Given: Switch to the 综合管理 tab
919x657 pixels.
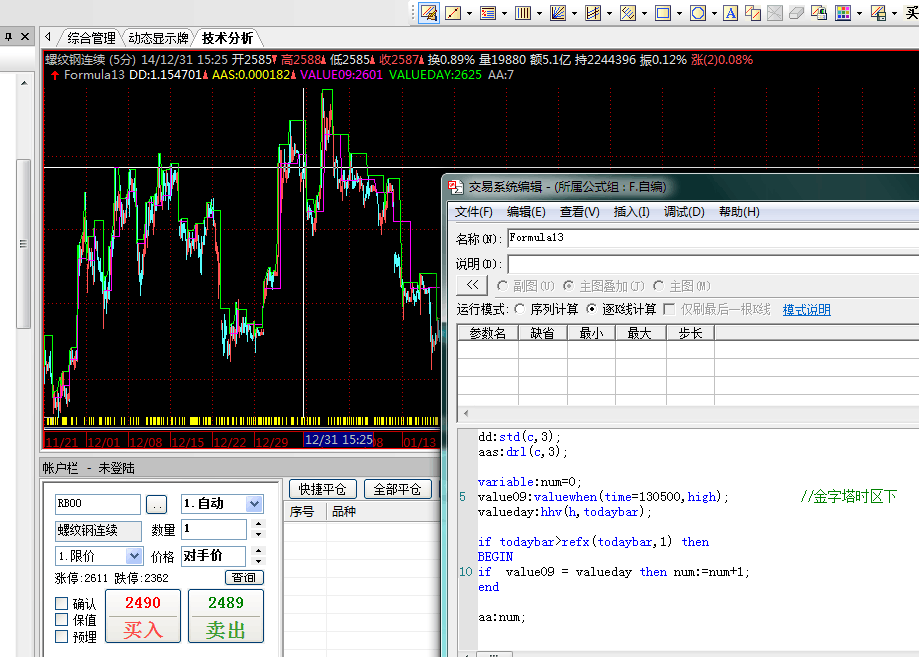Looking at the screenshot, I should (x=91, y=38).
